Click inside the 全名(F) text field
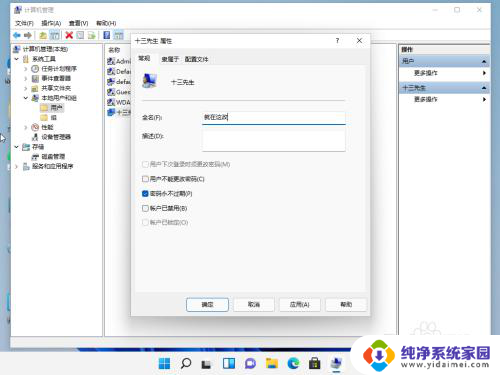Screen dimensions: 500x375 coord(274,117)
